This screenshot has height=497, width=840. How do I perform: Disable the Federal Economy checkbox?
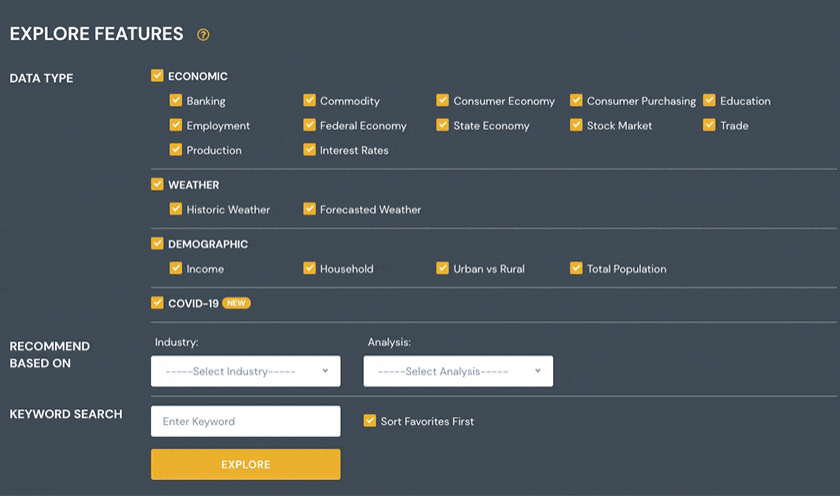(310, 126)
